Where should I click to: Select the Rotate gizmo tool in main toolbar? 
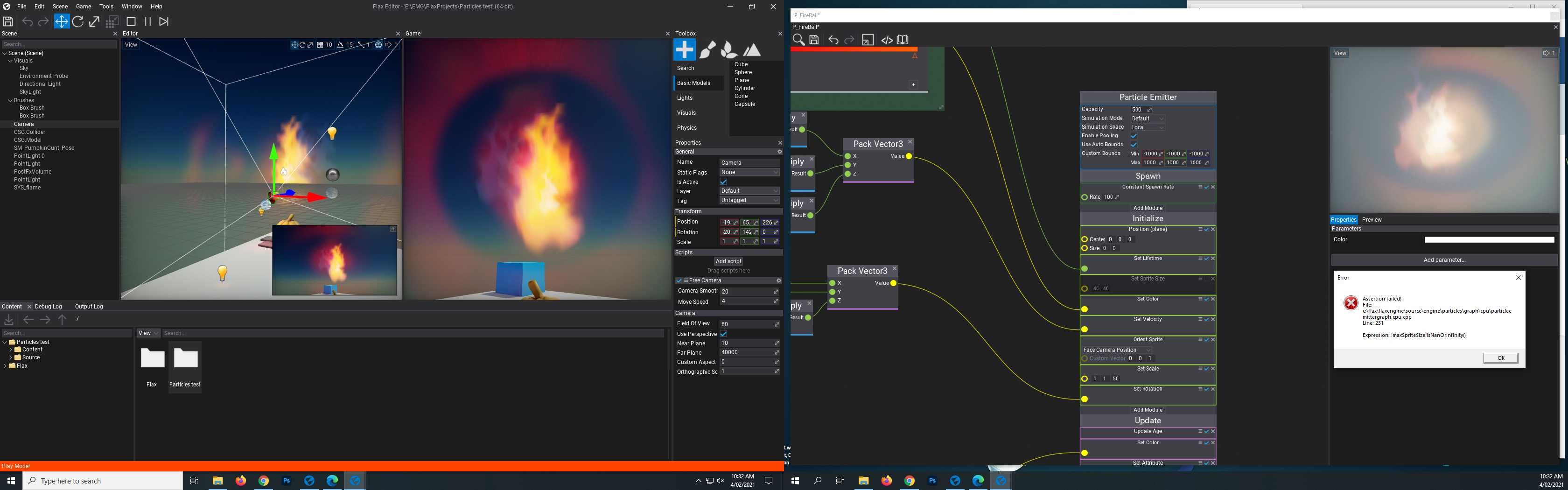(78, 22)
